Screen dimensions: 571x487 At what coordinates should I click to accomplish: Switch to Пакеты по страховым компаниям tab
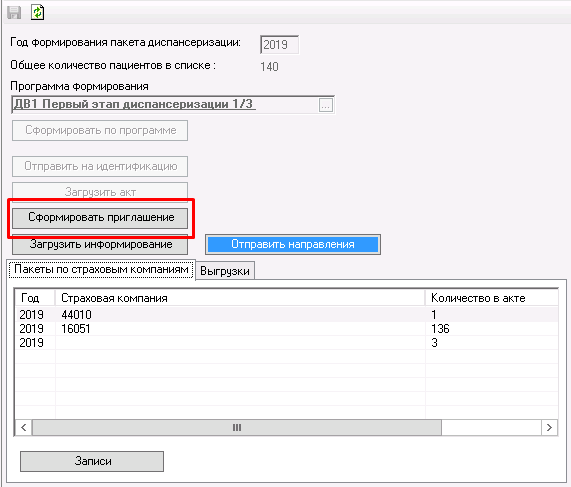click(101, 270)
